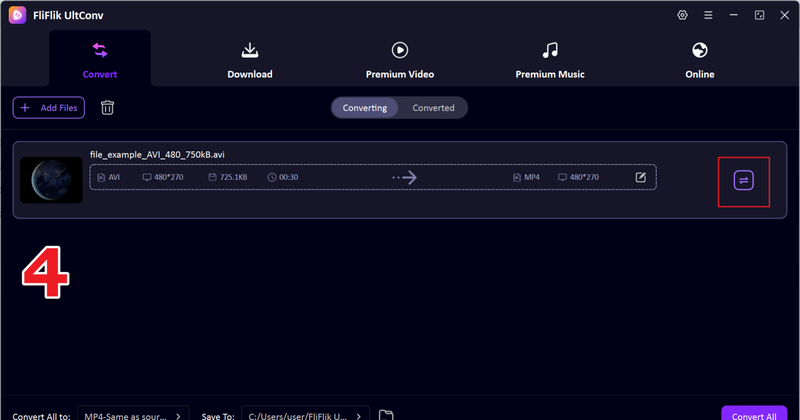The image size is (800, 420).
Task: Open the output folder icon
Action: (x=386, y=414)
